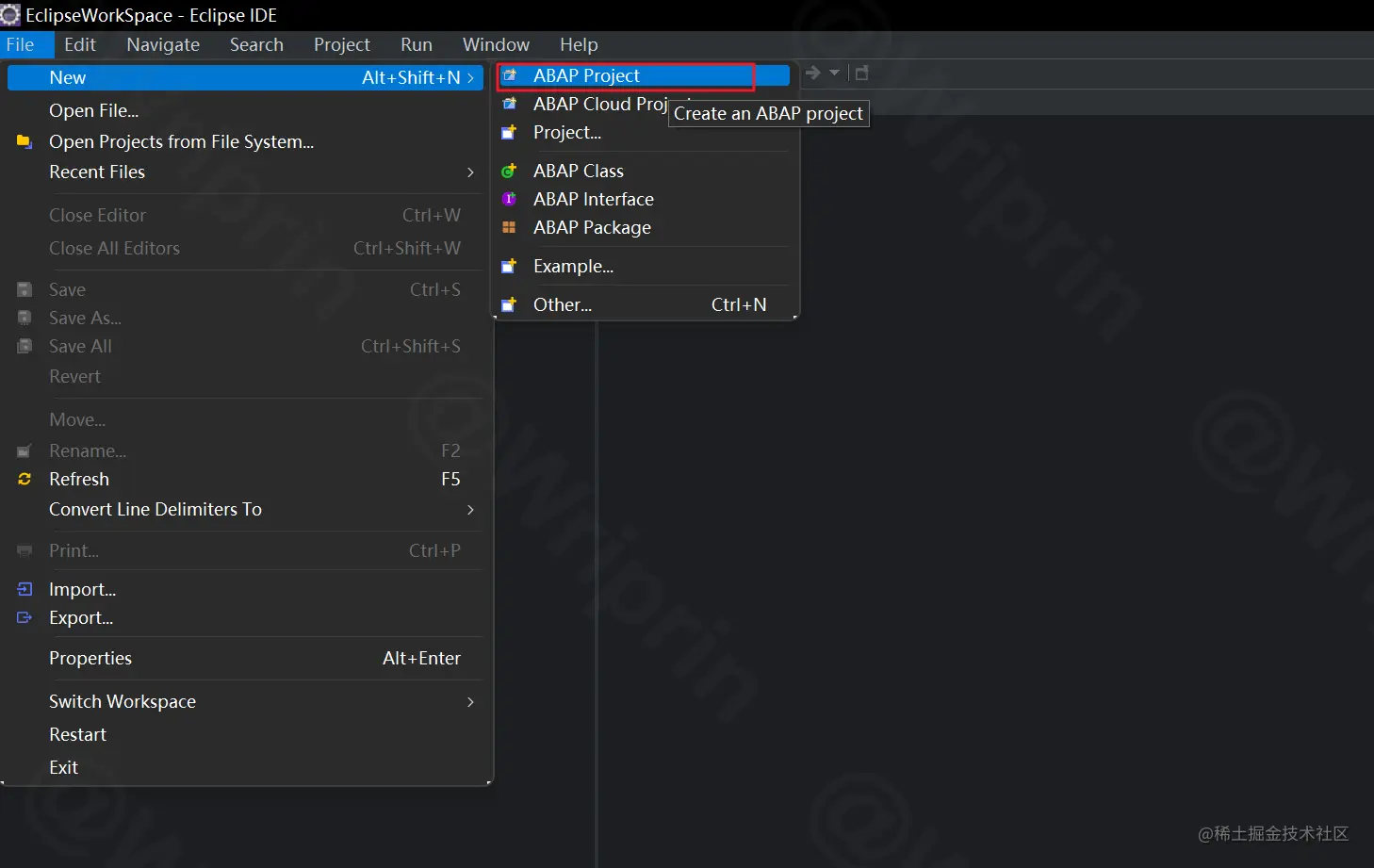The image size is (1374, 868).
Task: Click the Eclipse logo in title bar
Action: pyautogui.click(x=10, y=15)
